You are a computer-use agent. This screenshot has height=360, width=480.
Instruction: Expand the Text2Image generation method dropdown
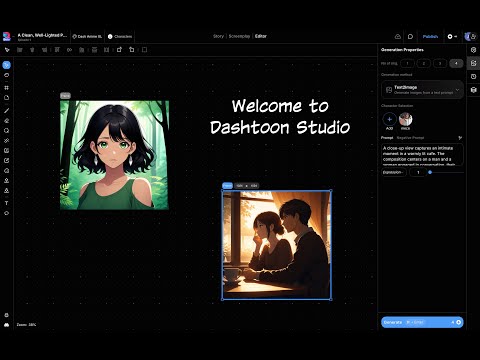click(x=422, y=90)
